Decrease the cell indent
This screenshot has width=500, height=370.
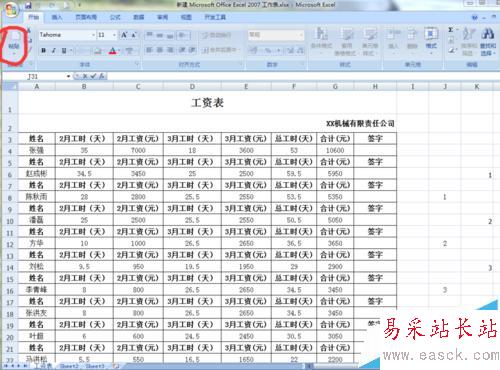point(182,50)
